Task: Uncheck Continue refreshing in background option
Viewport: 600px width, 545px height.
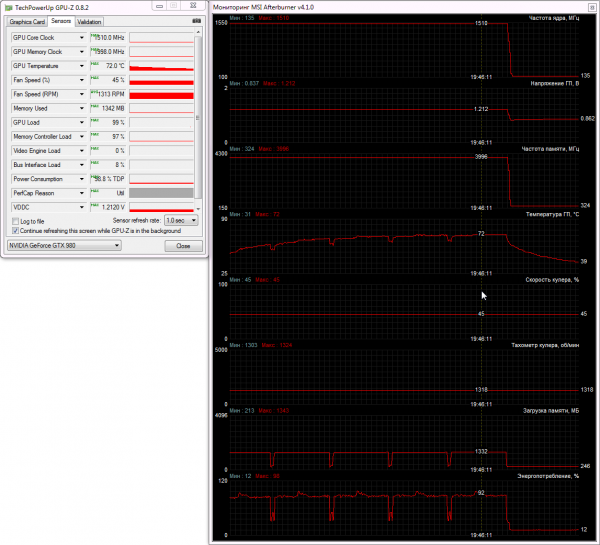Action: tap(15, 231)
